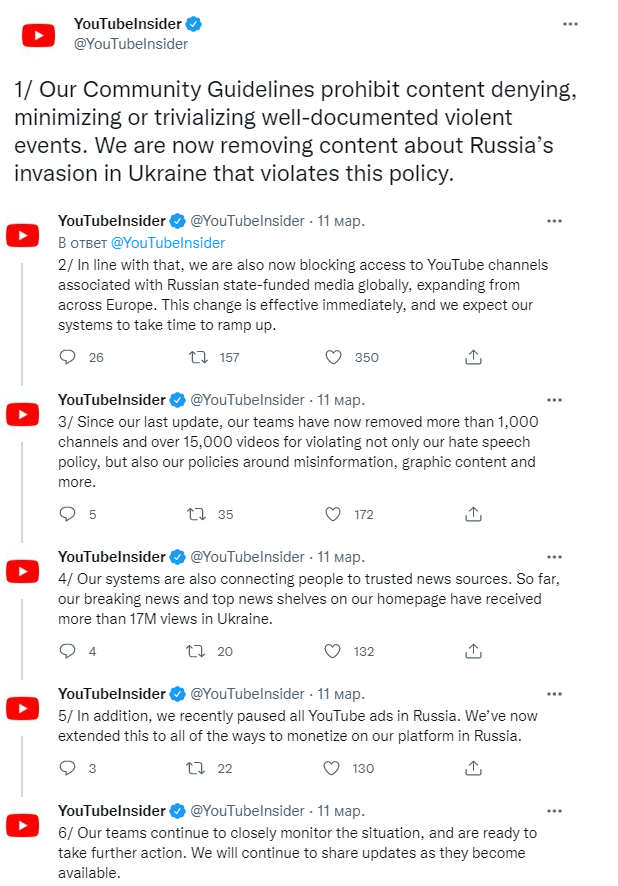Like tweet 5/ with 130 likes

click(x=334, y=768)
